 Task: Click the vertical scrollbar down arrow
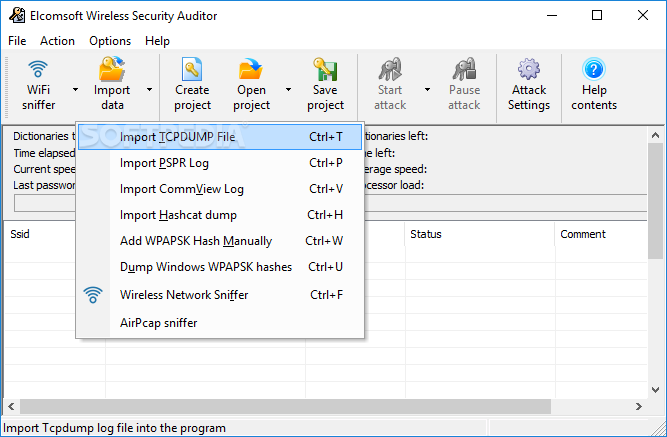pos(656,389)
